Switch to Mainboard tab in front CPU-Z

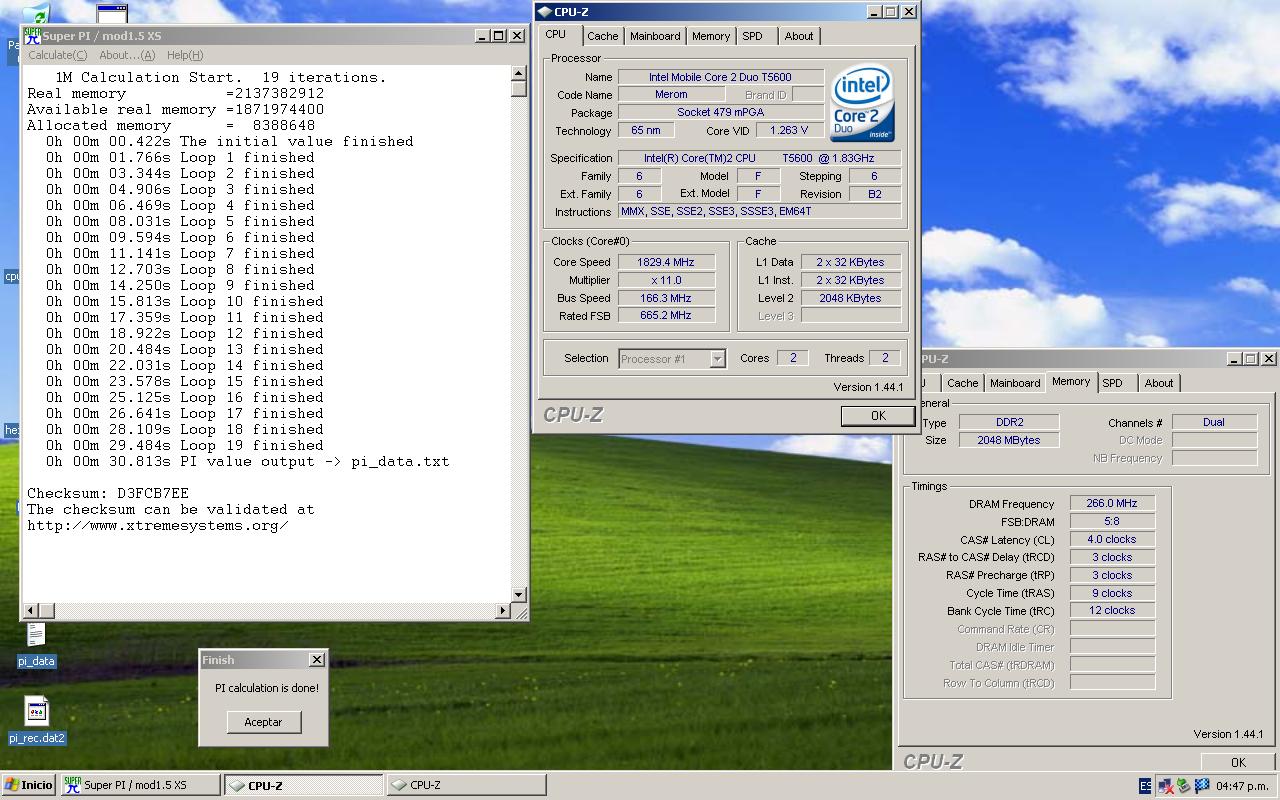pyautogui.click(x=655, y=36)
